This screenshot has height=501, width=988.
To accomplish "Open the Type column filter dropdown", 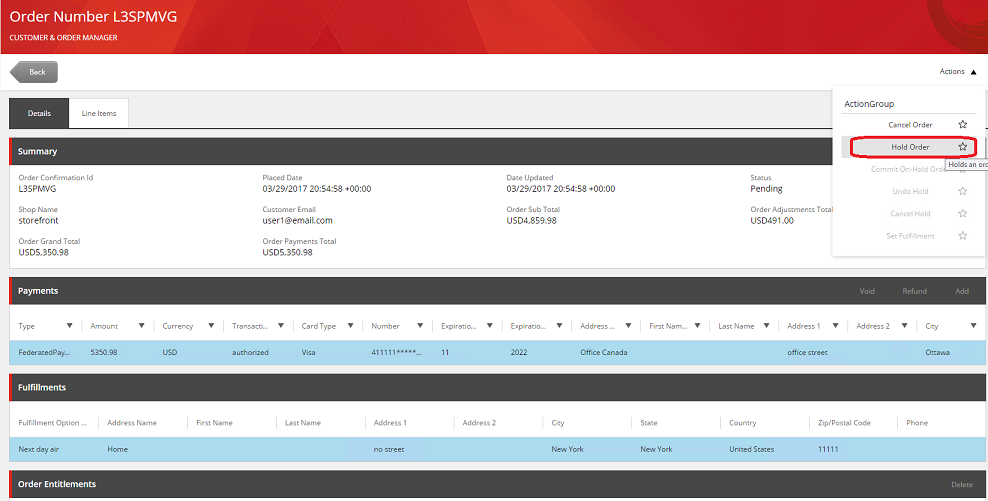I will pyautogui.click(x=69, y=326).
